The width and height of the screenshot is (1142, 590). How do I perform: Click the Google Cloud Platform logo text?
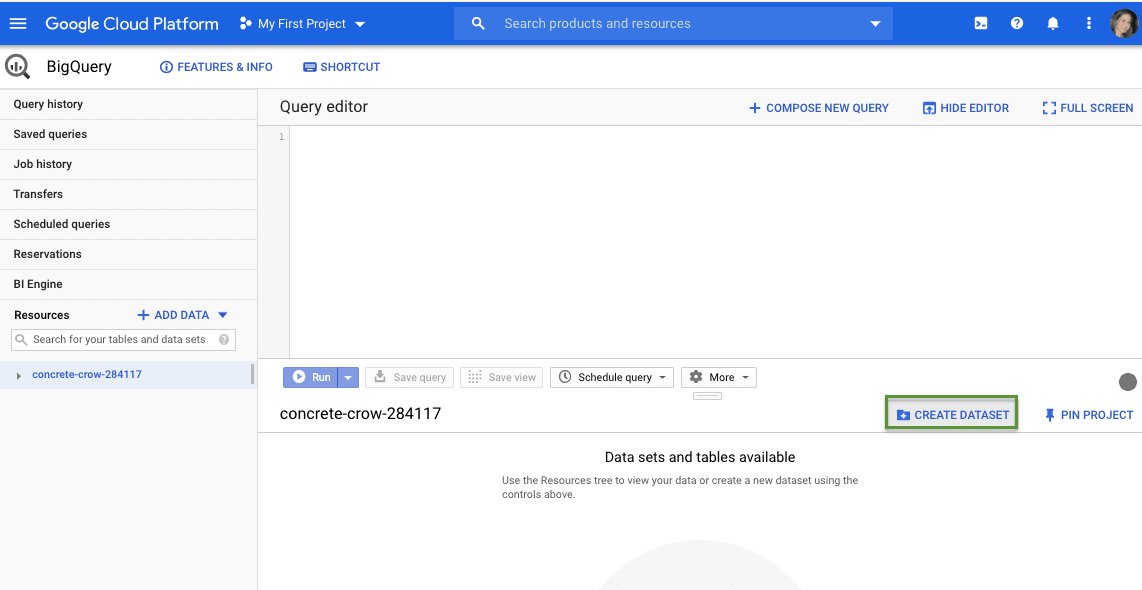coord(132,23)
